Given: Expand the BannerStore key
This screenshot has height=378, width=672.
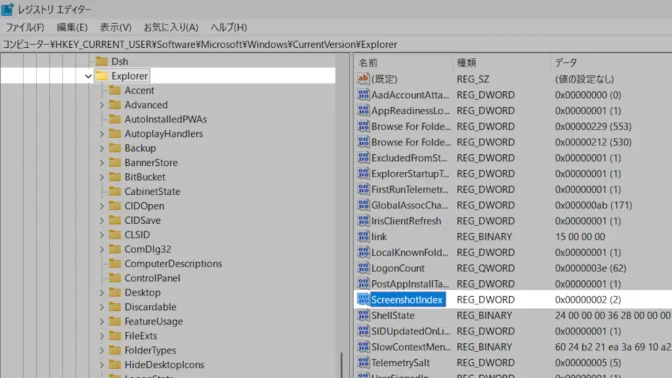Looking at the screenshot, I should pyautogui.click(x=102, y=163).
